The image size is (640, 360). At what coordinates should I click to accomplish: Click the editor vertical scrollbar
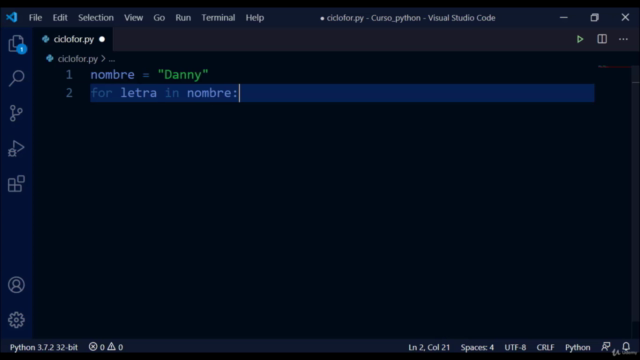636,194
